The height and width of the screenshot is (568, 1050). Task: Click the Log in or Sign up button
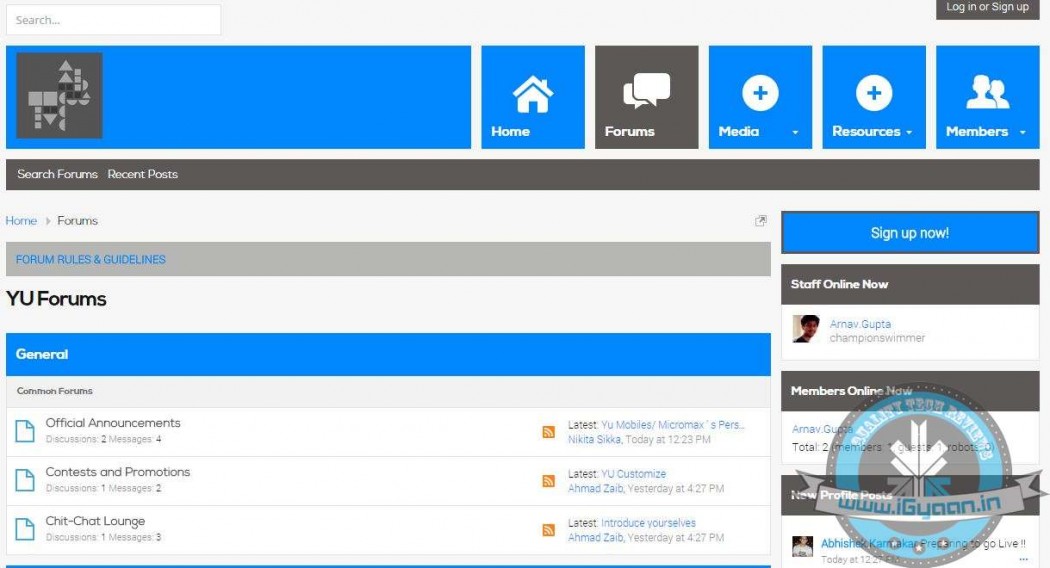987,8
